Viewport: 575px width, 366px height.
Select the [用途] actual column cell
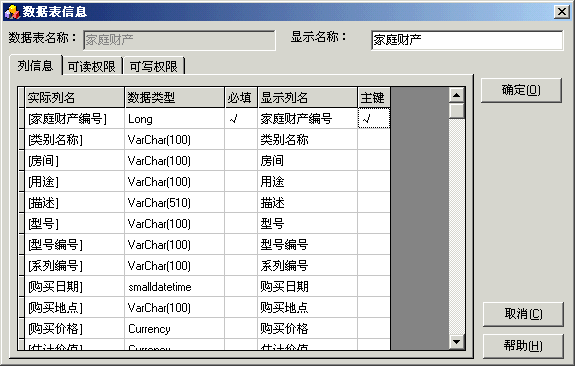pos(75,182)
